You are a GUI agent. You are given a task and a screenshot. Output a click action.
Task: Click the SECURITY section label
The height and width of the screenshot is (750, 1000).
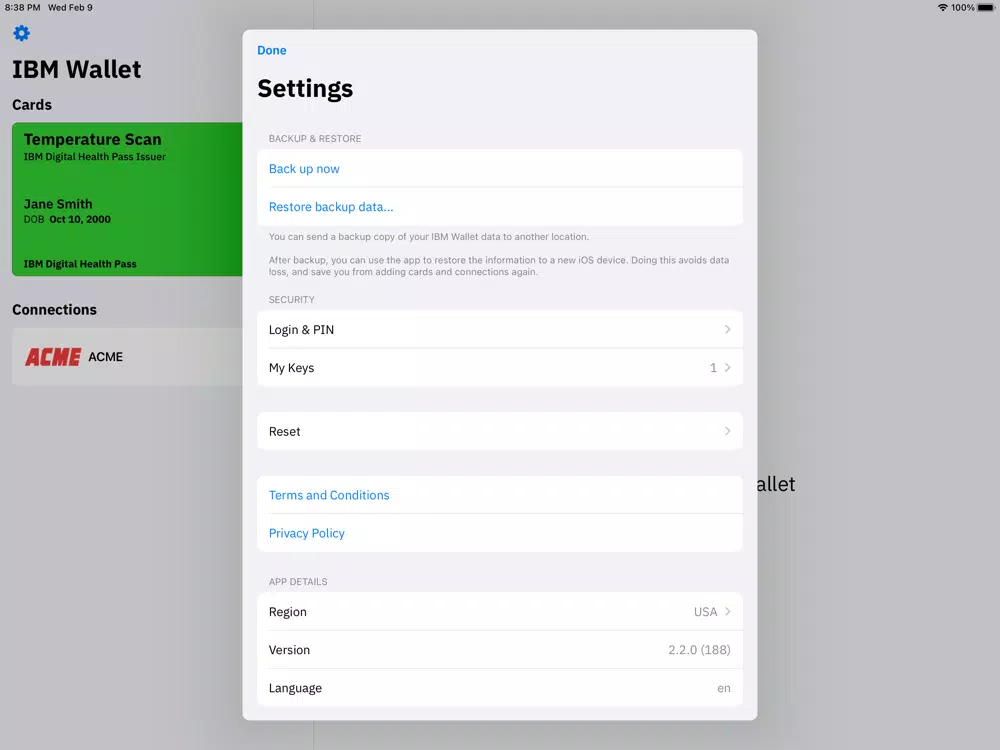(291, 300)
